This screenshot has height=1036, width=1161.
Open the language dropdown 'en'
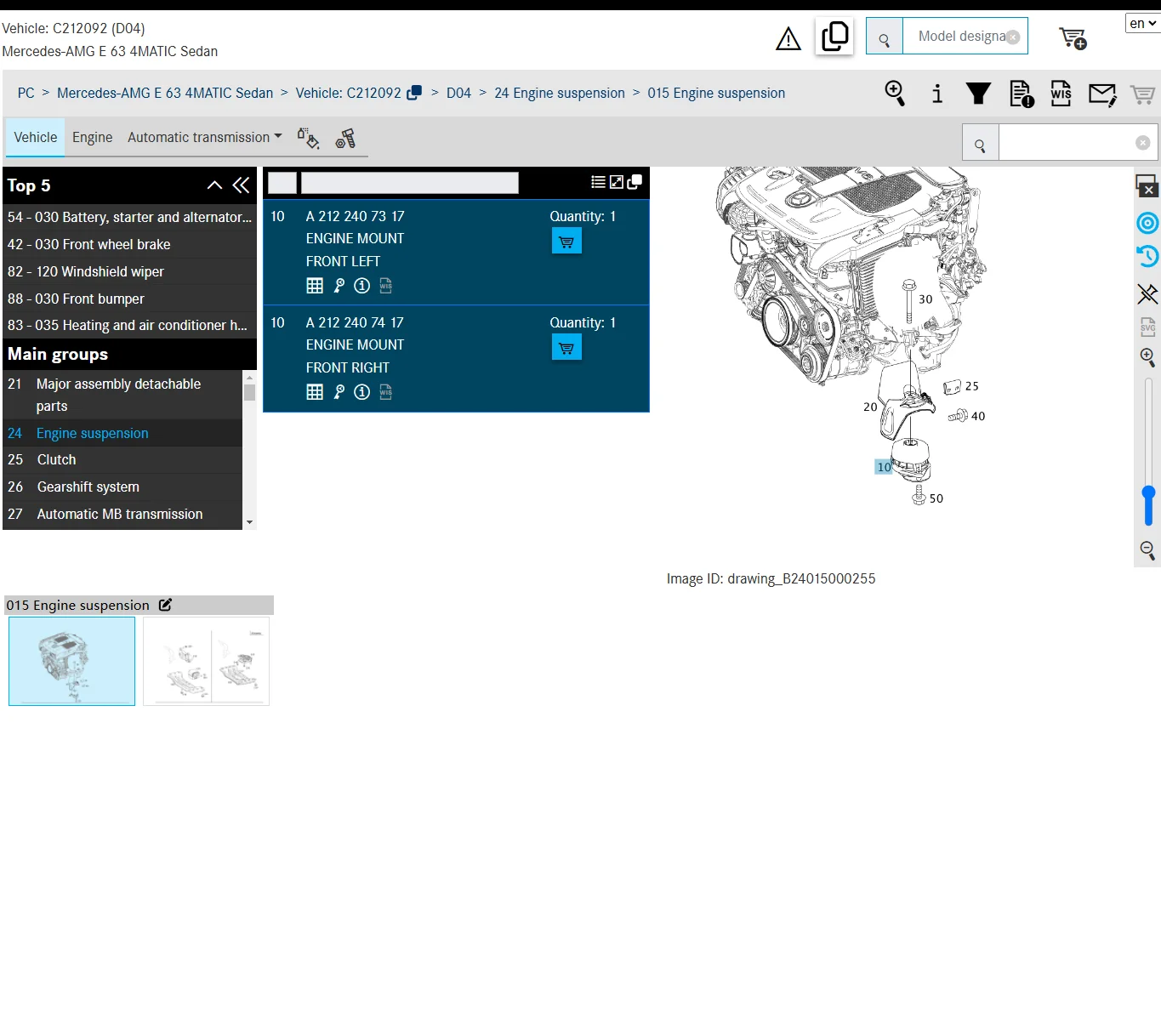[x=1142, y=23]
